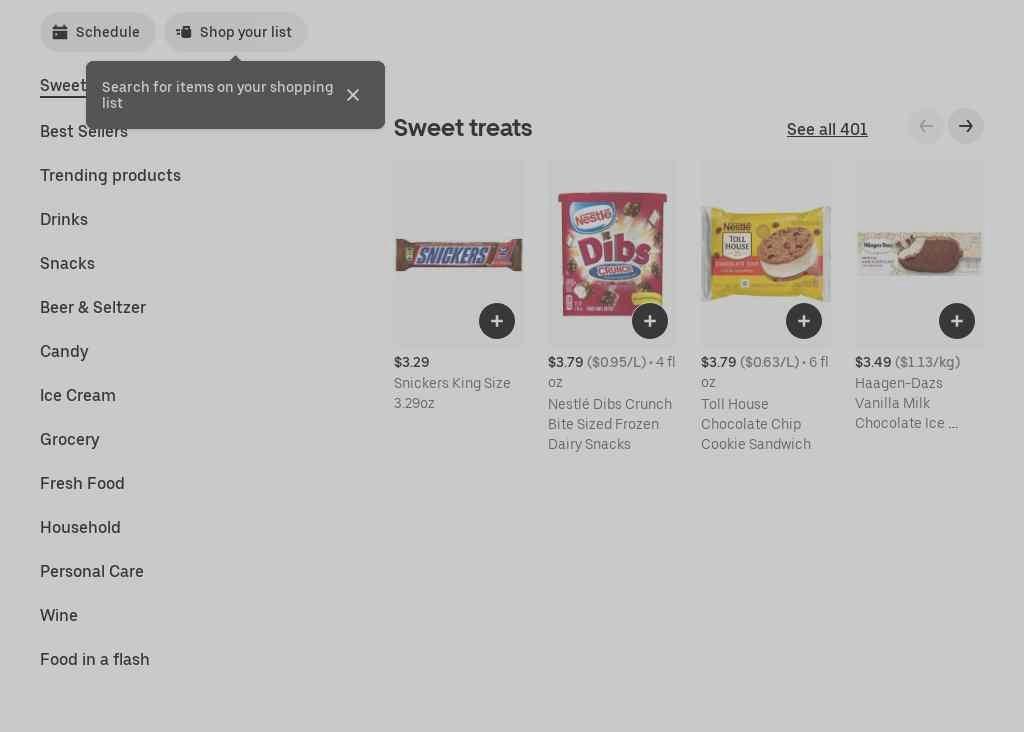
Task: Click the Shop your list button
Action: pos(236,32)
